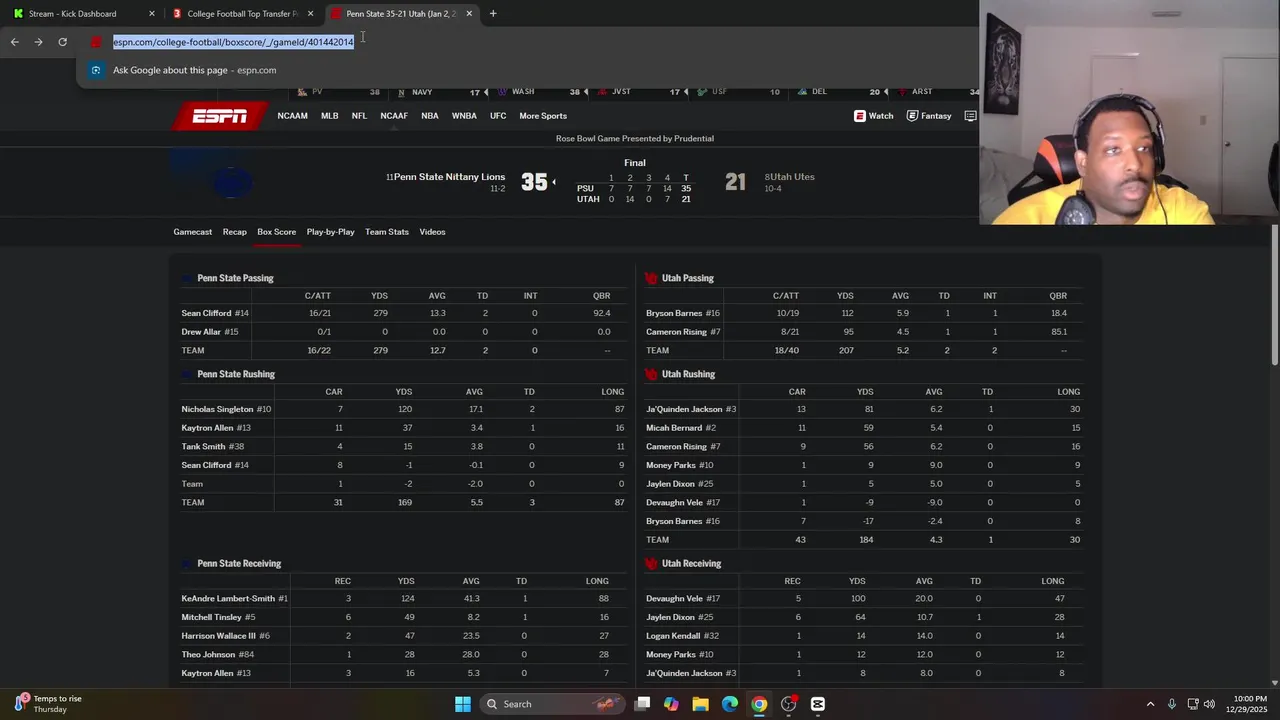Click the highlighted espn.com URL address field

[233, 42]
